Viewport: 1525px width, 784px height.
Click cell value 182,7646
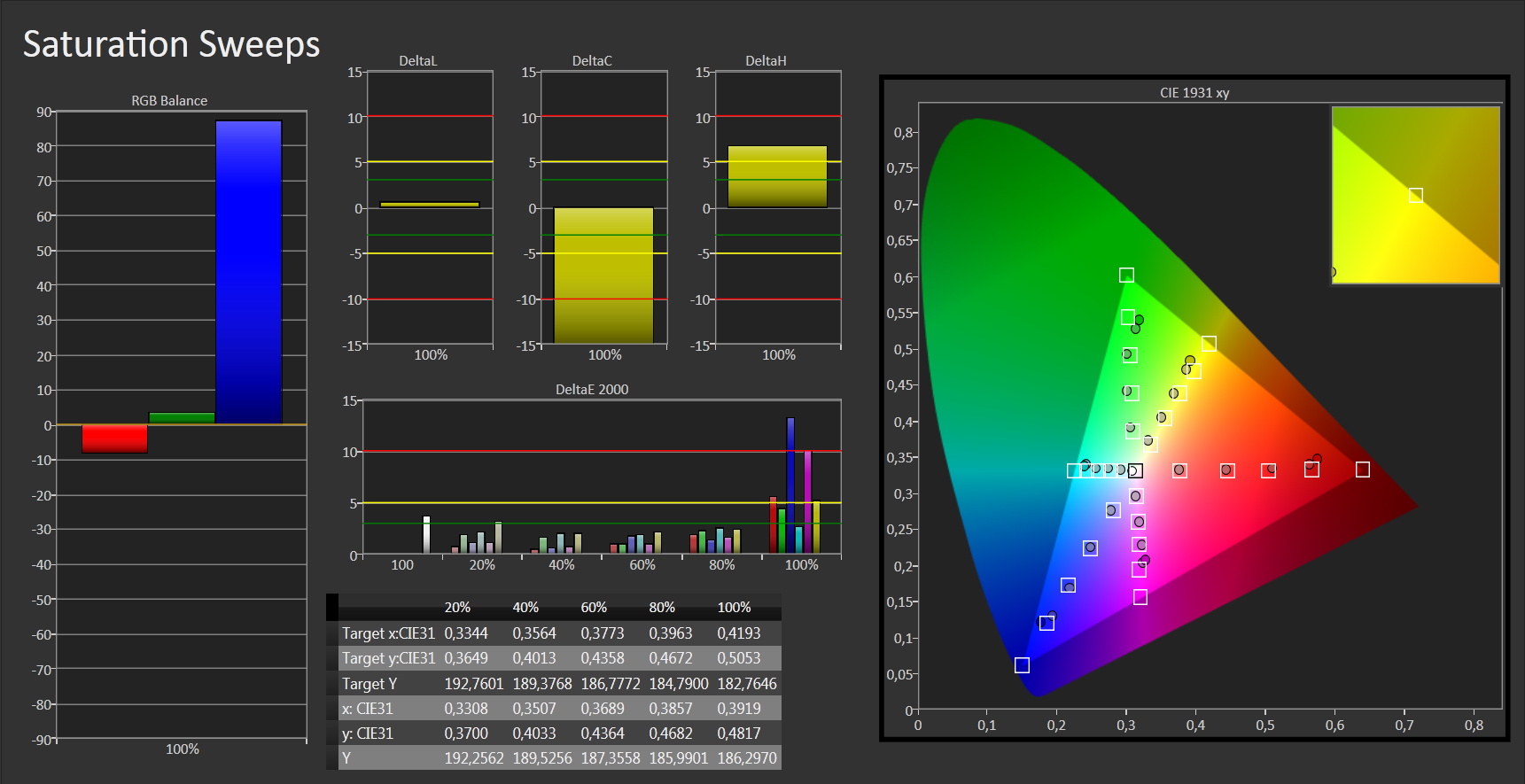tap(747, 684)
